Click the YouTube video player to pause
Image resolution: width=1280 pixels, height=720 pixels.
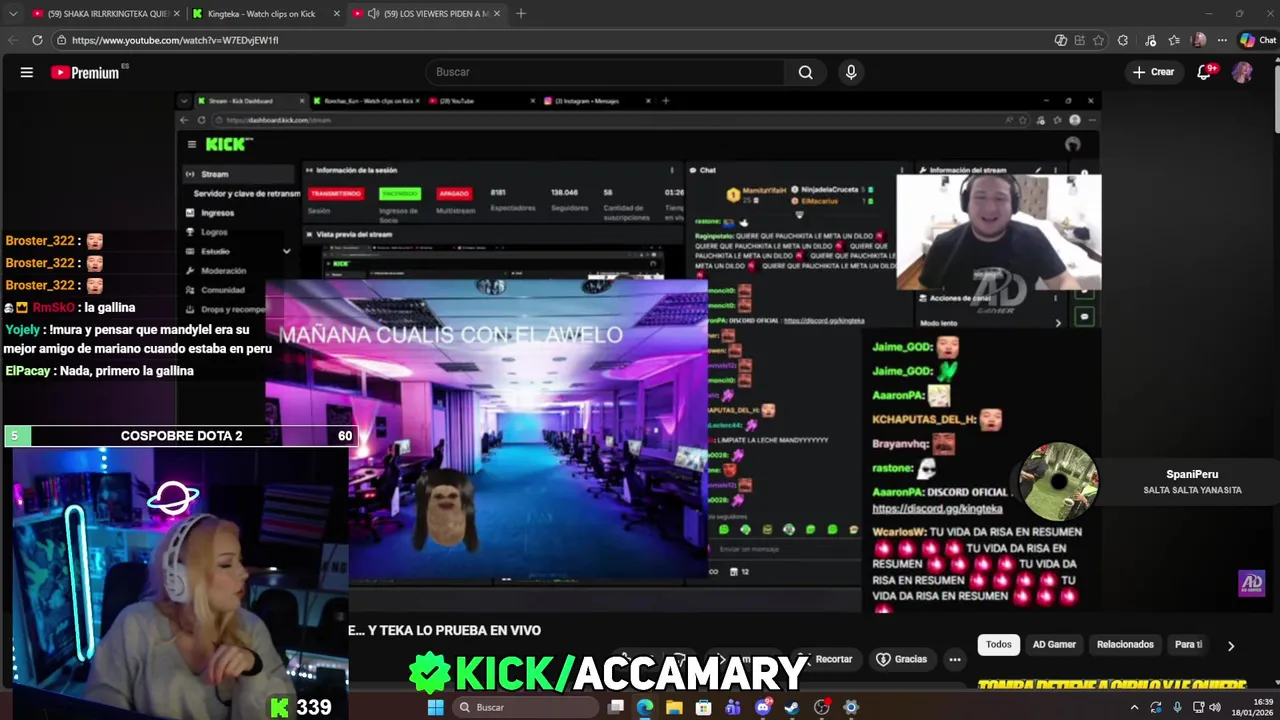[638, 350]
